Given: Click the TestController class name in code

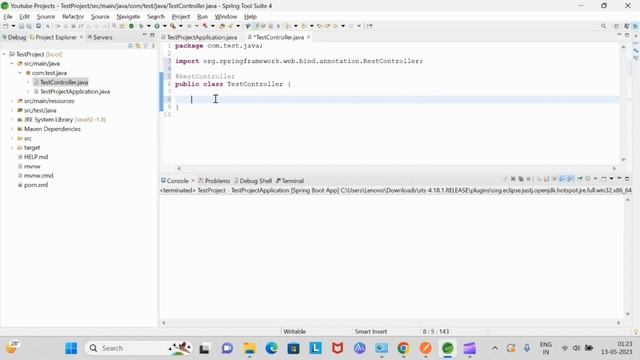Looking at the screenshot, I should [255, 84].
